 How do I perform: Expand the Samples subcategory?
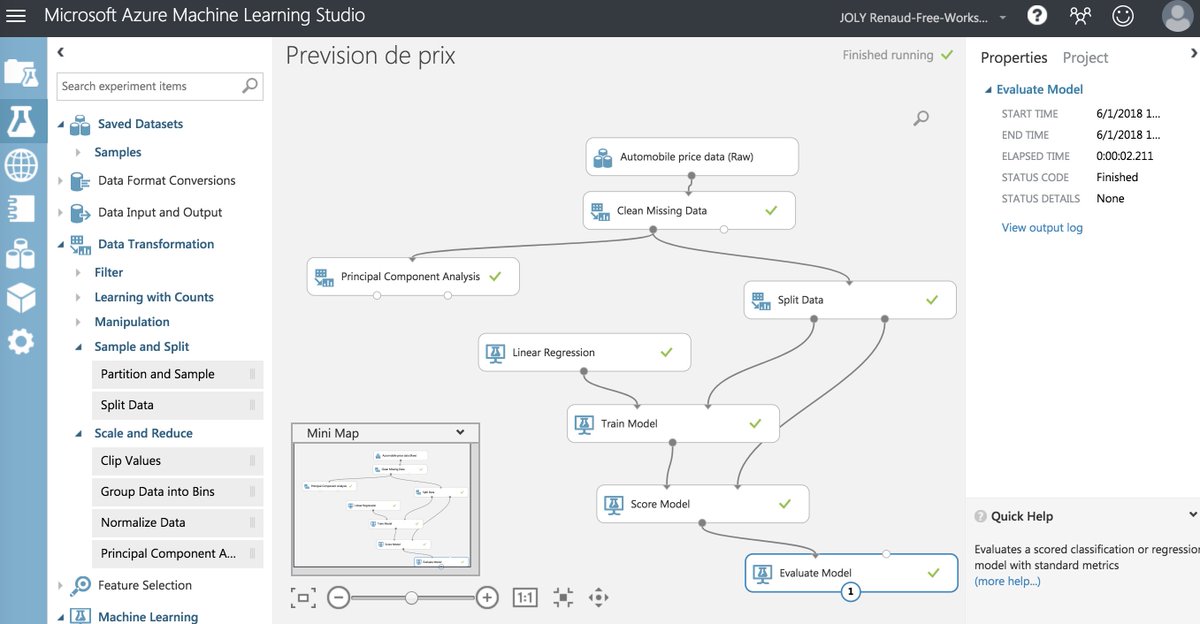79,152
